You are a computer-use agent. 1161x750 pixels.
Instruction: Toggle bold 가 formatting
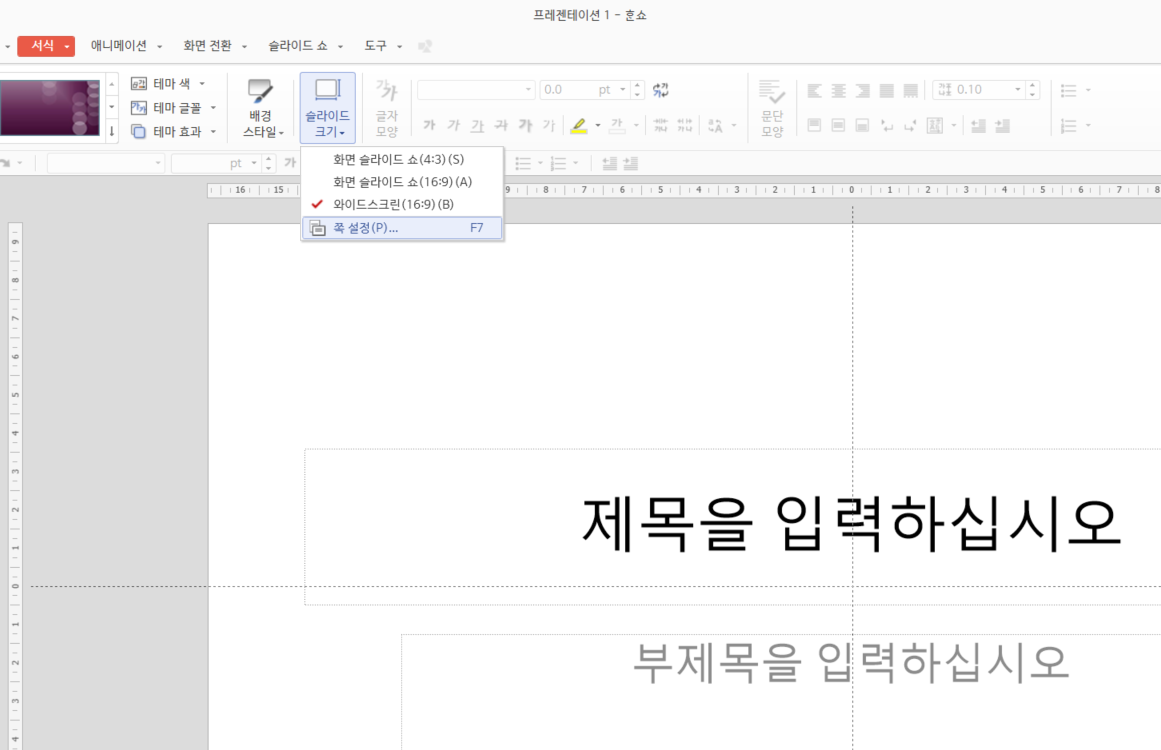[429, 126]
